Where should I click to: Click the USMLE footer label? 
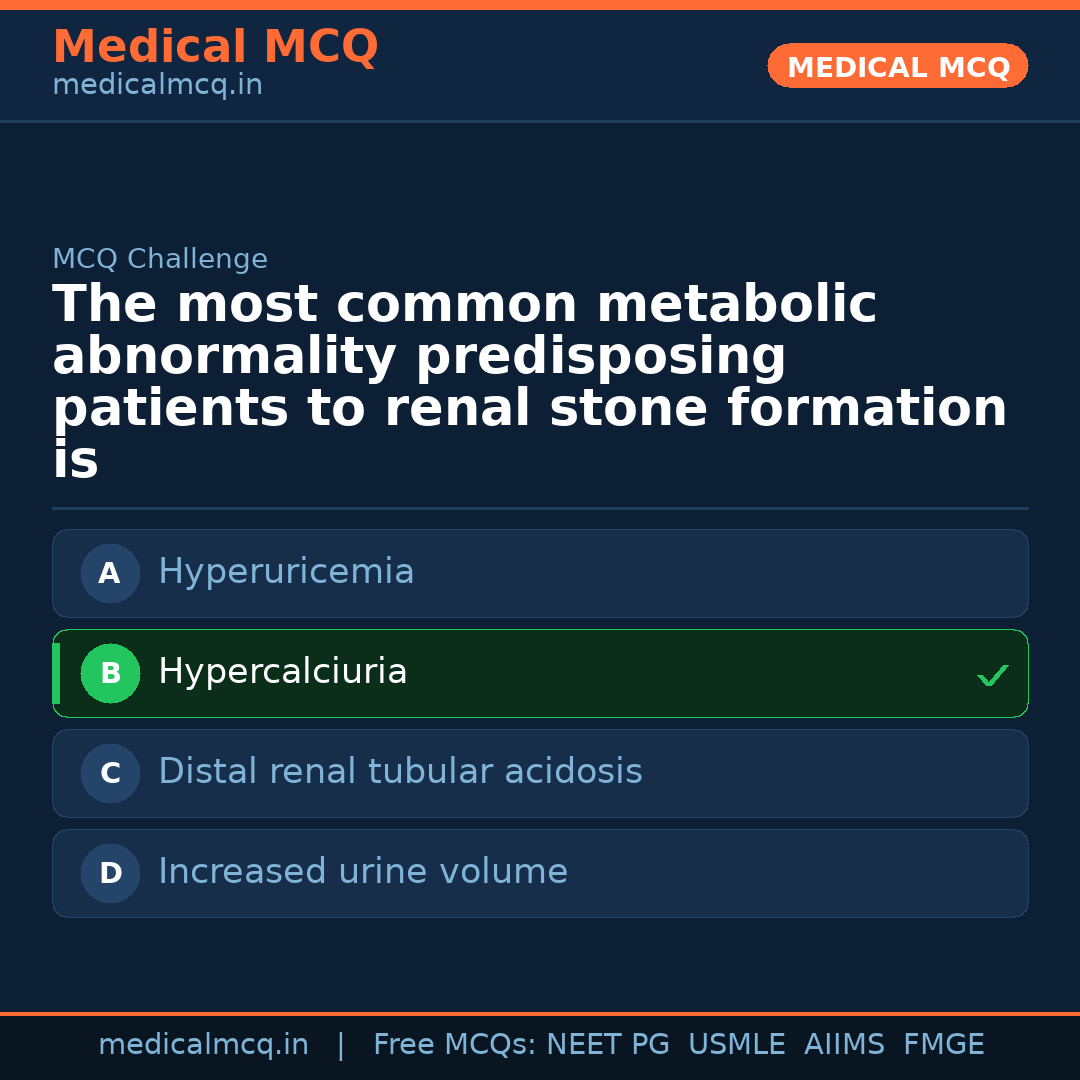click(x=736, y=1045)
